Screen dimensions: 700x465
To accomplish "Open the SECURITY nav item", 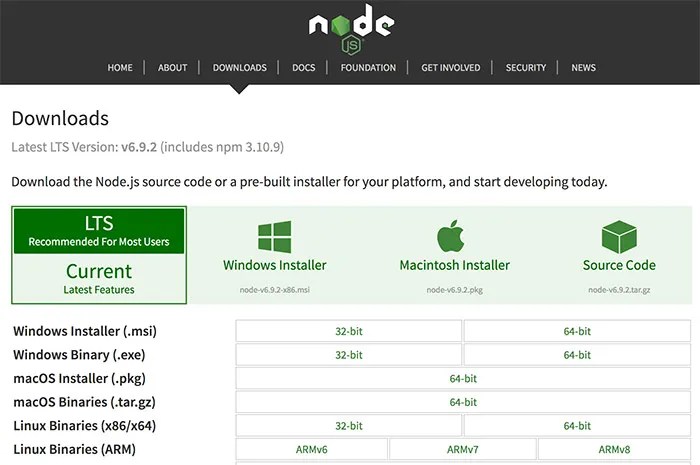I will tap(526, 68).
